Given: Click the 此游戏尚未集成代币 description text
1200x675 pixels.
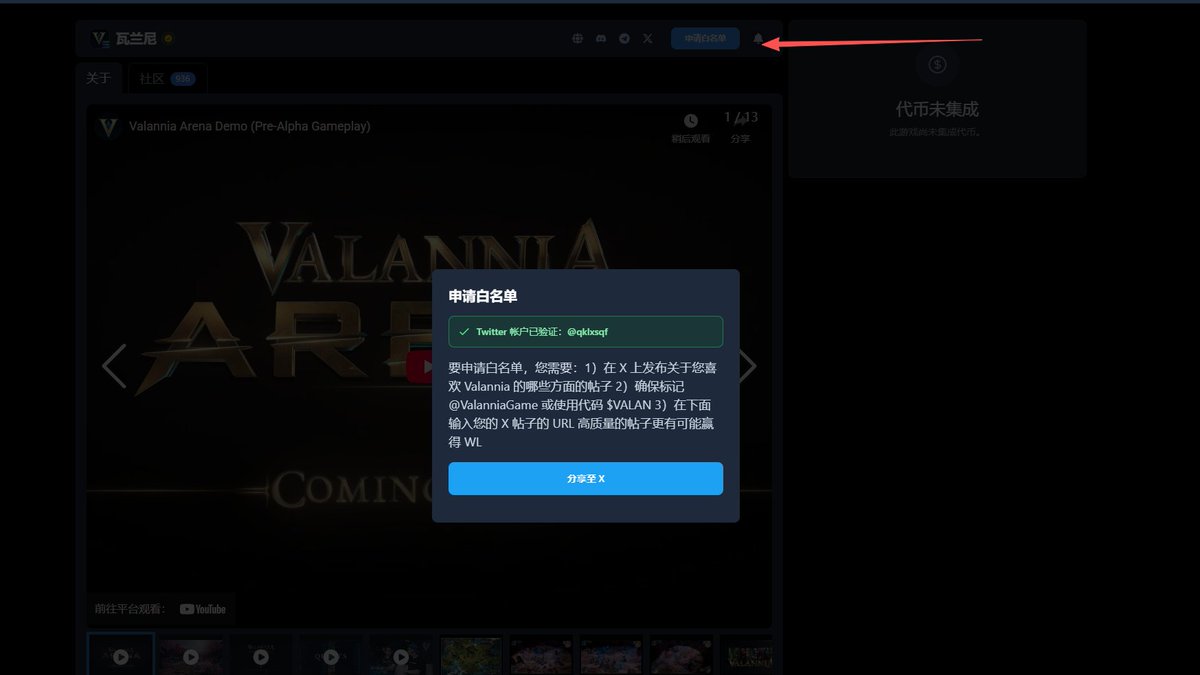Looking at the screenshot, I should point(937,132).
